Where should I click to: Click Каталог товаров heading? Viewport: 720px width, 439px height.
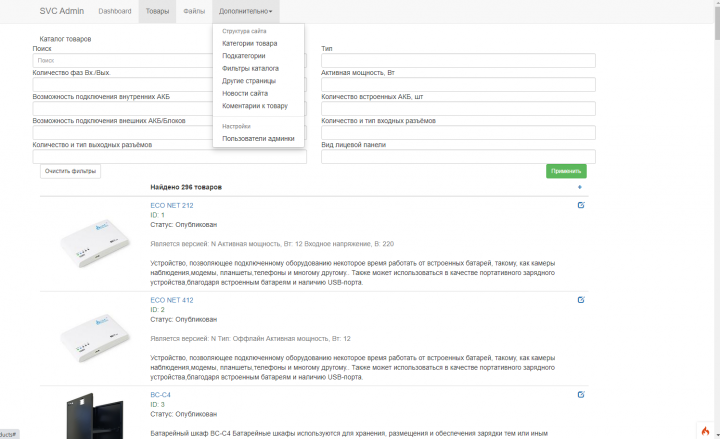(x=65, y=39)
